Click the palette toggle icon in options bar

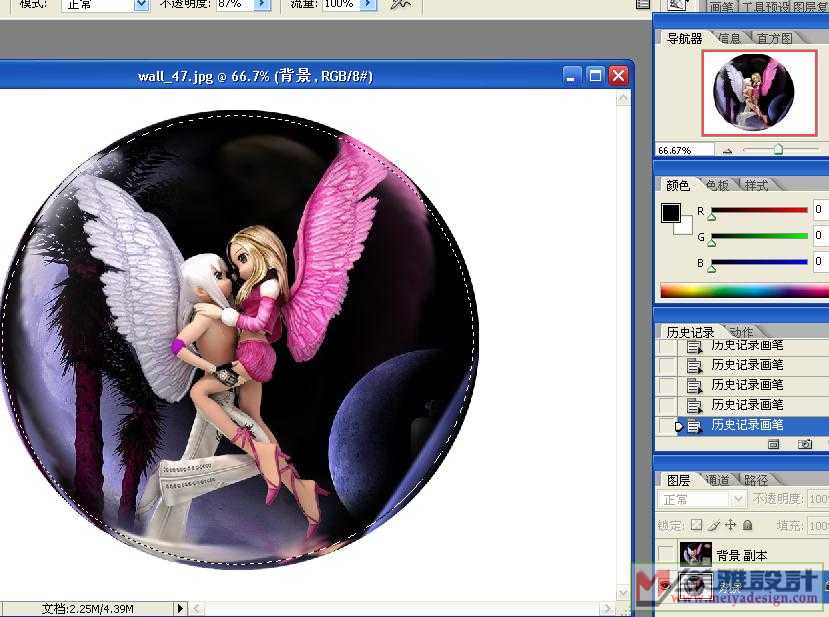coord(643,4)
